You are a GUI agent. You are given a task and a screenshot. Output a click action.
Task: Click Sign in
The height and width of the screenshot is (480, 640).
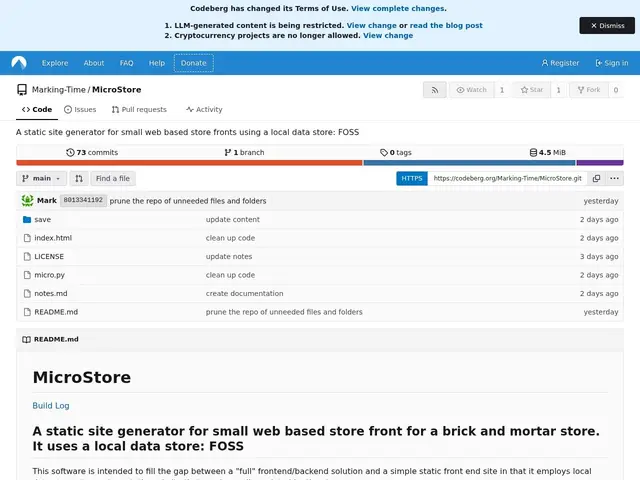click(x=612, y=63)
